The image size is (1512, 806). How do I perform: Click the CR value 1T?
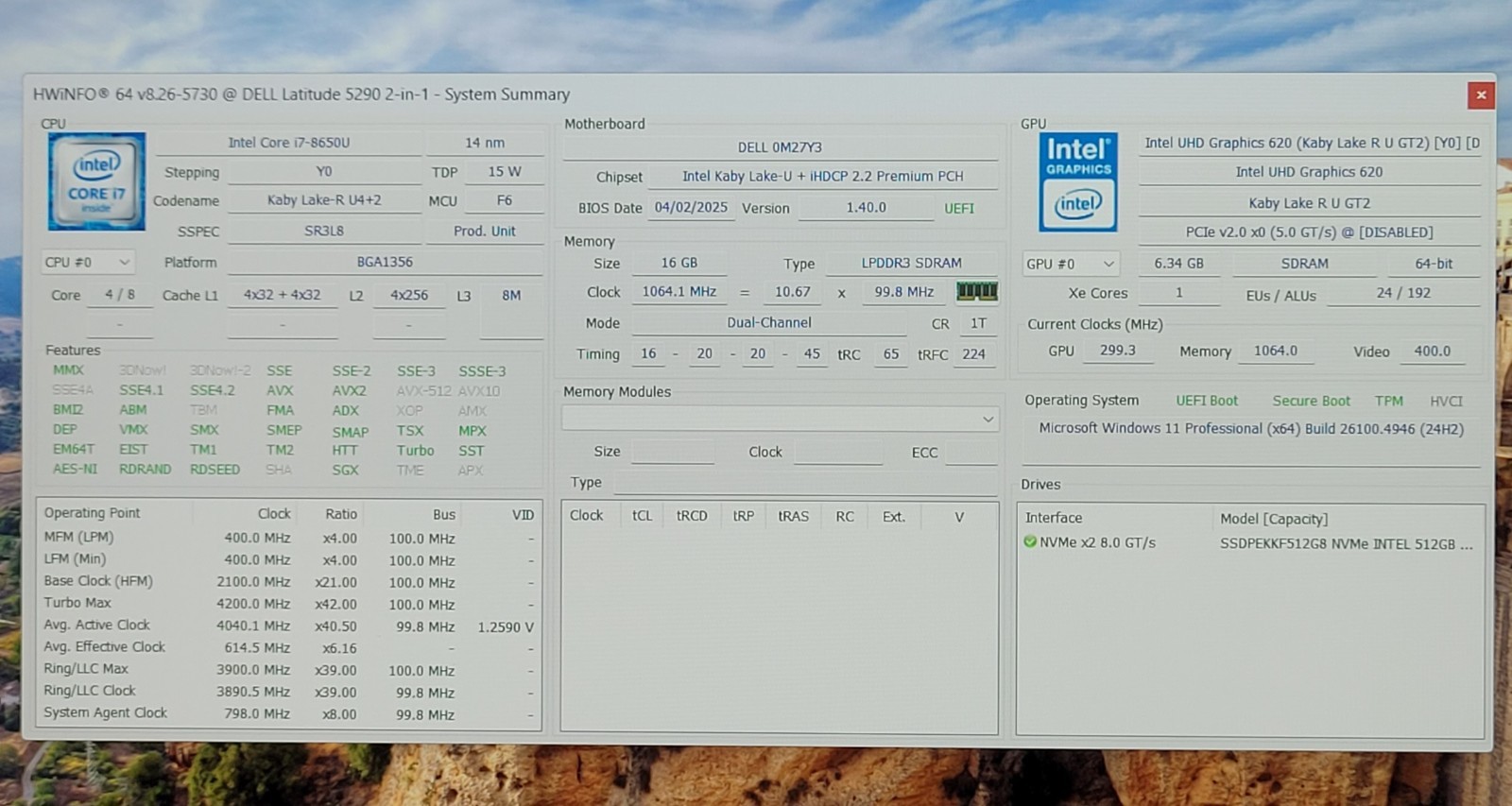(978, 323)
